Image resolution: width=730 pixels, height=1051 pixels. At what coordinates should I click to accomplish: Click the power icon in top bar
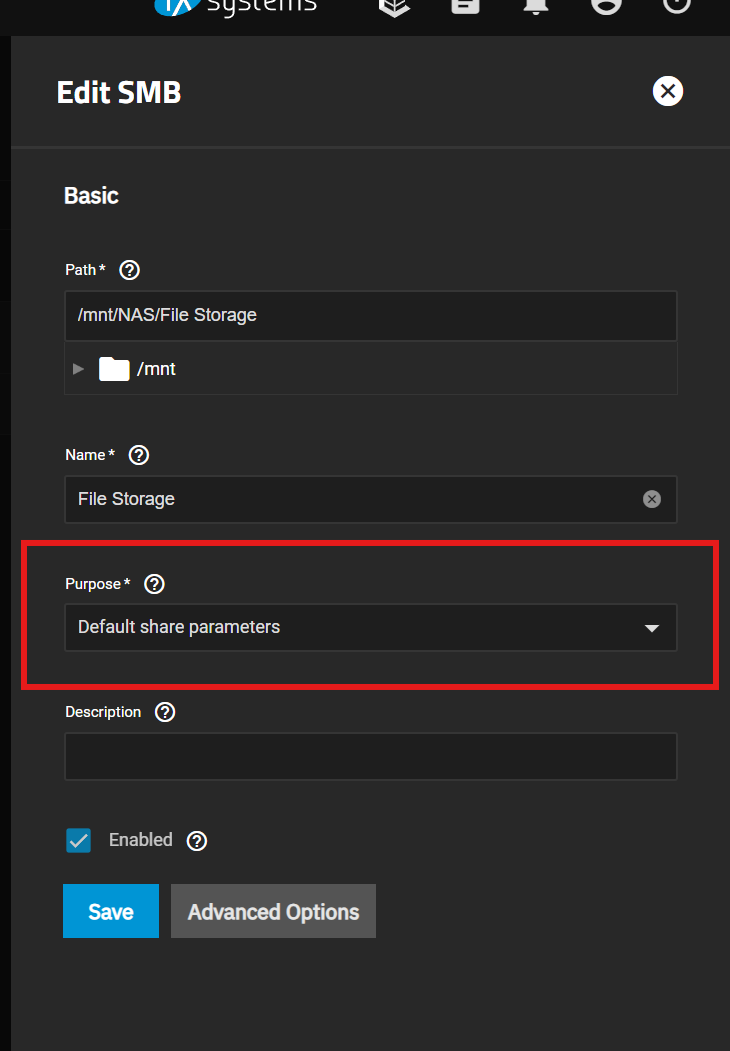676,5
